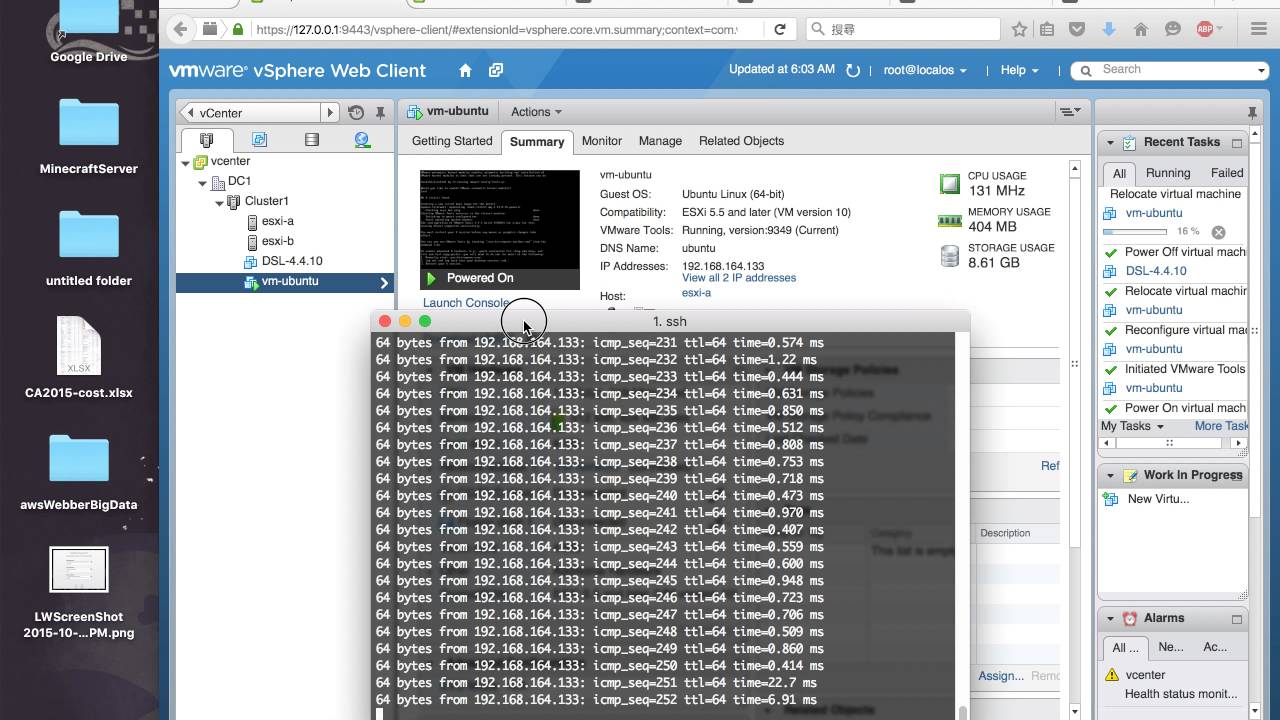Open the Google Drive desktop folder
Image resolution: width=1280 pixels, height=720 pixels.
click(x=88, y=32)
